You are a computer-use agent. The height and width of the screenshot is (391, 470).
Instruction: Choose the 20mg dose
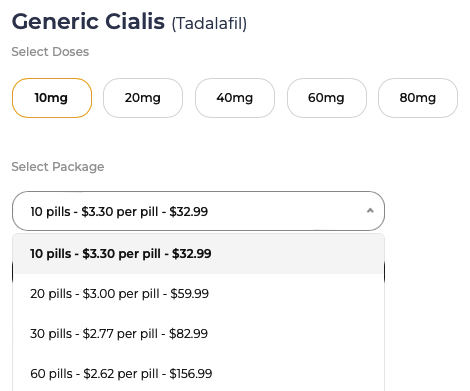pyautogui.click(x=143, y=98)
